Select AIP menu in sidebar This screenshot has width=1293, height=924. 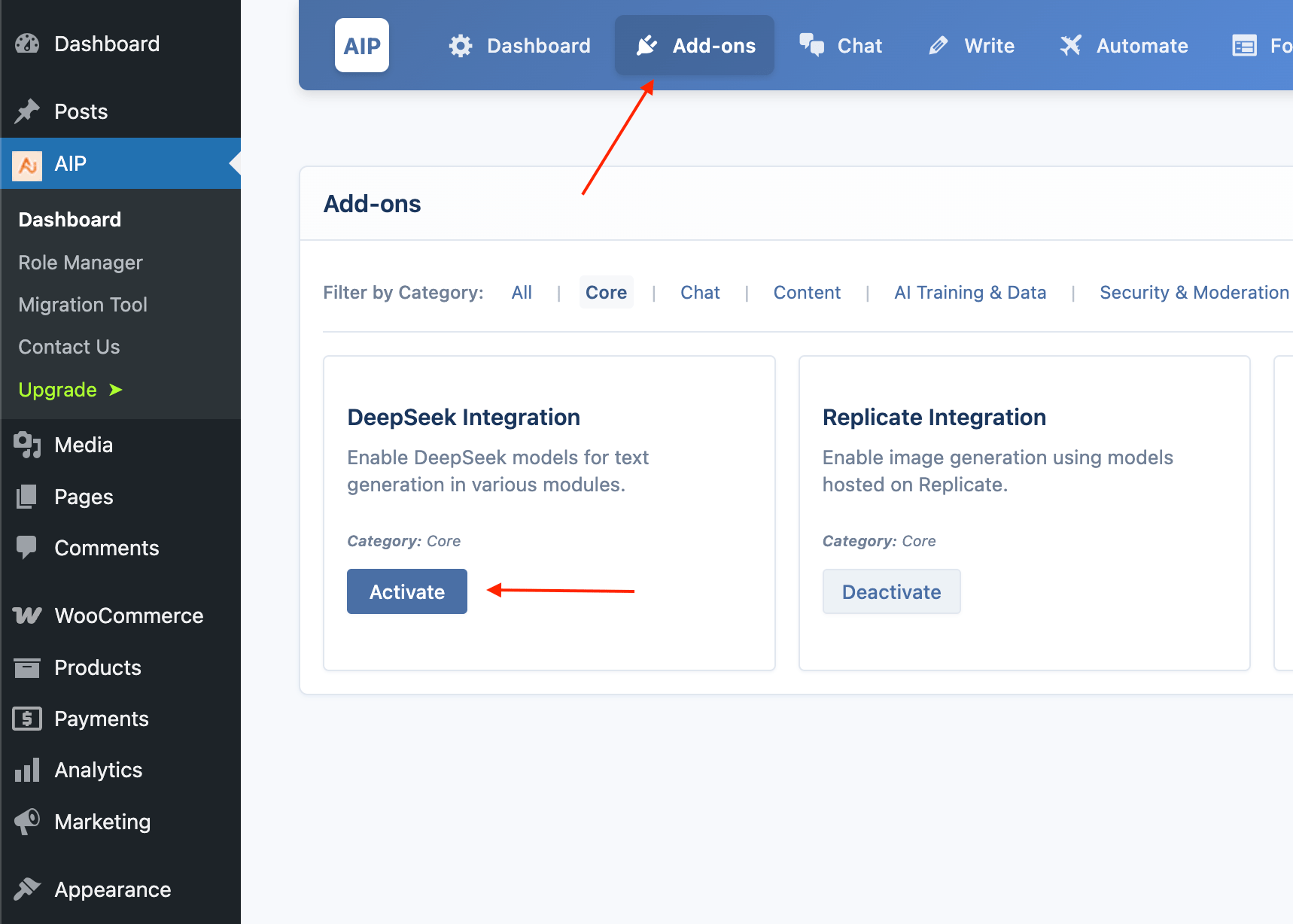(120, 163)
